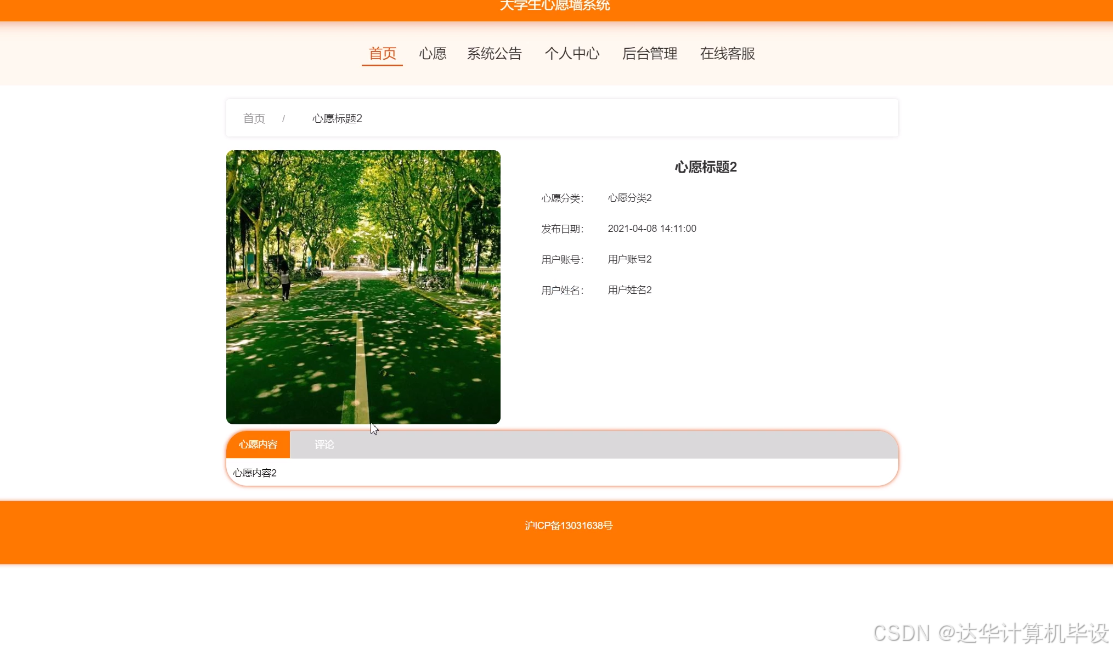Select the 用户姓名2 value
Screen dimensions: 1113x653
630,290
